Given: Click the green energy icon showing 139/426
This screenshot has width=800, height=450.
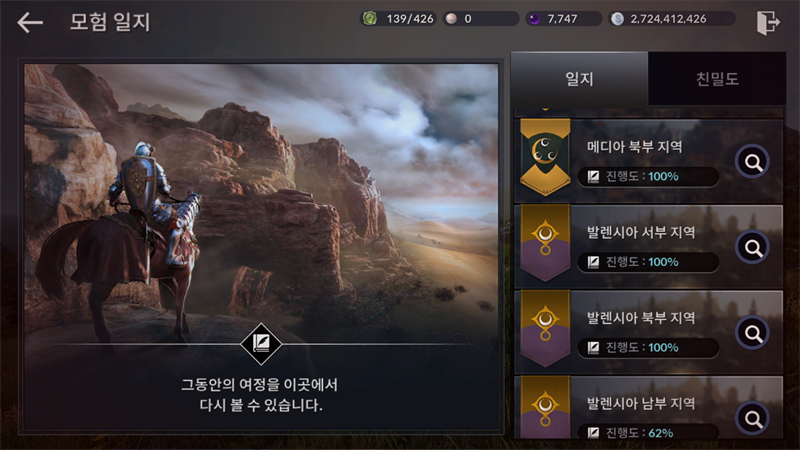Looking at the screenshot, I should coord(370,19).
